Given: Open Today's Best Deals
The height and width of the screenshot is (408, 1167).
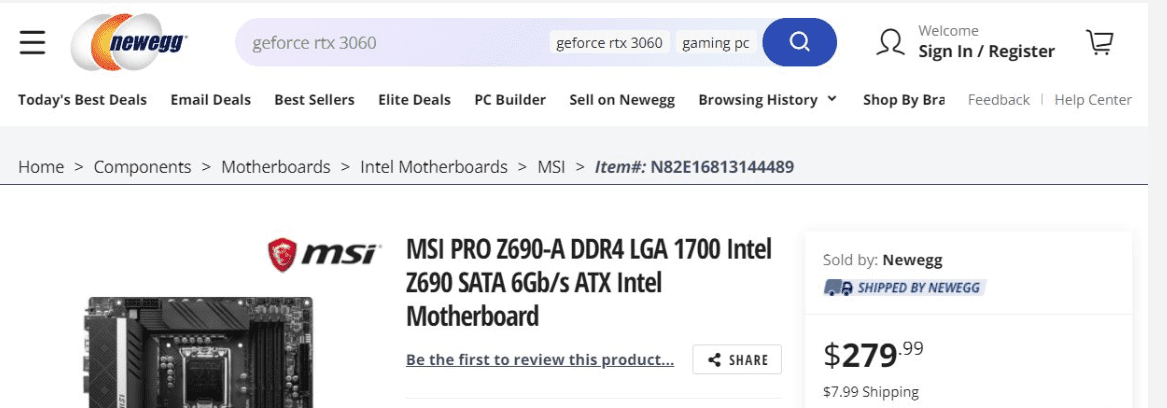Looking at the screenshot, I should pyautogui.click(x=83, y=100).
